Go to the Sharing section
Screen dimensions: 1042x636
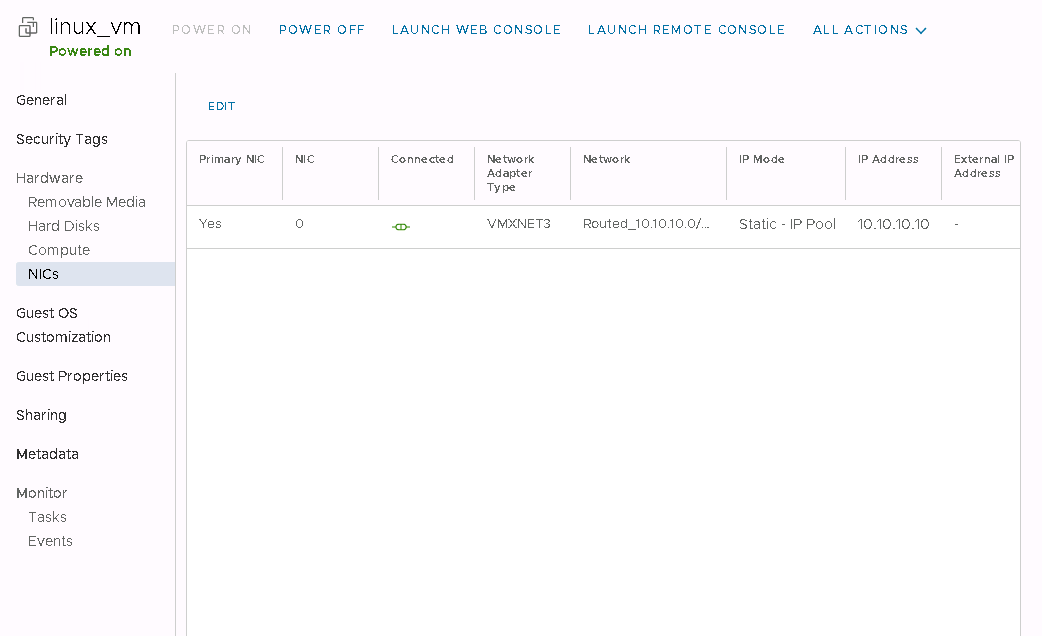[x=41, y=415]
